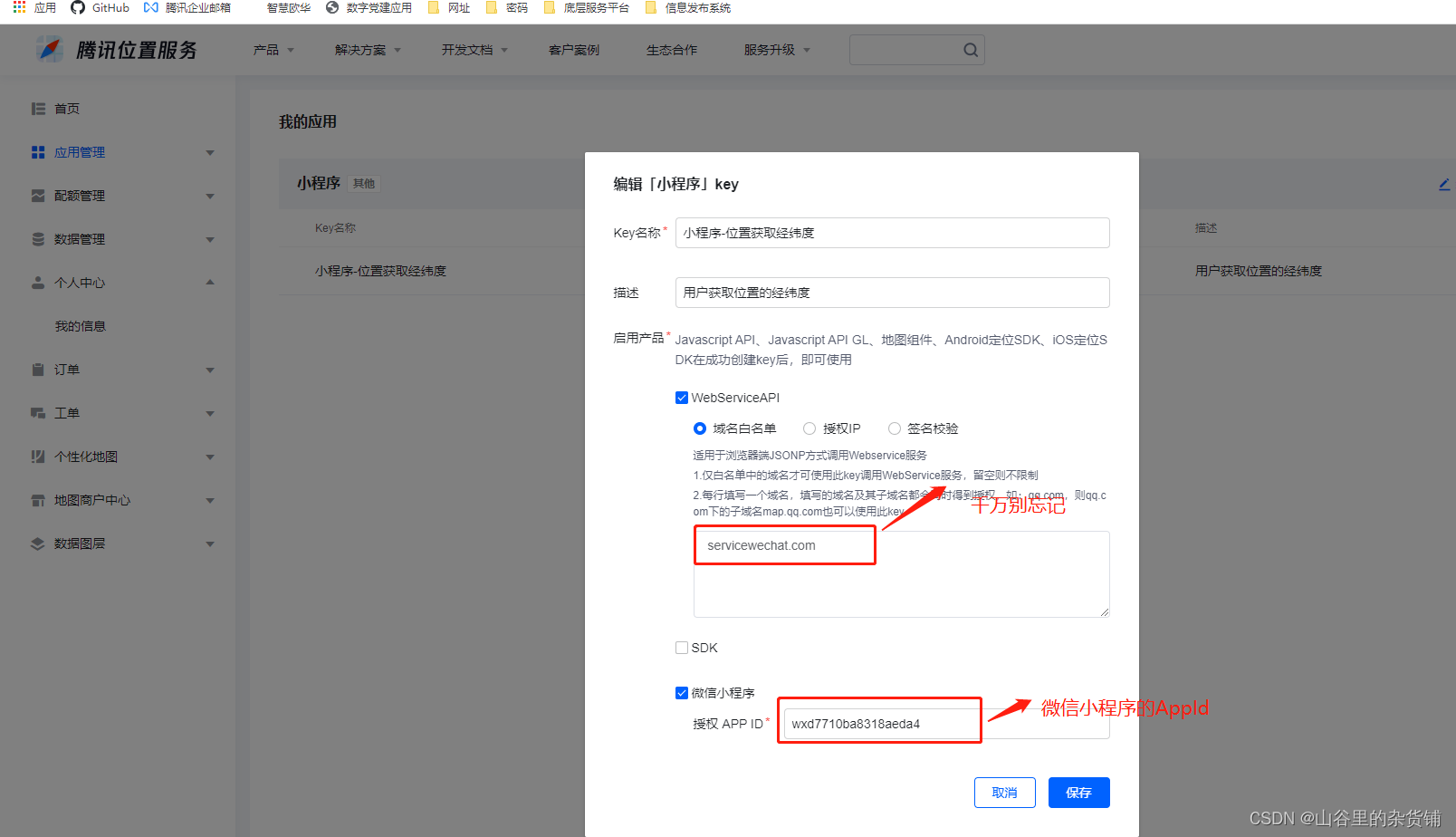Click the 首页 sidebar icon

coord(38,109)
